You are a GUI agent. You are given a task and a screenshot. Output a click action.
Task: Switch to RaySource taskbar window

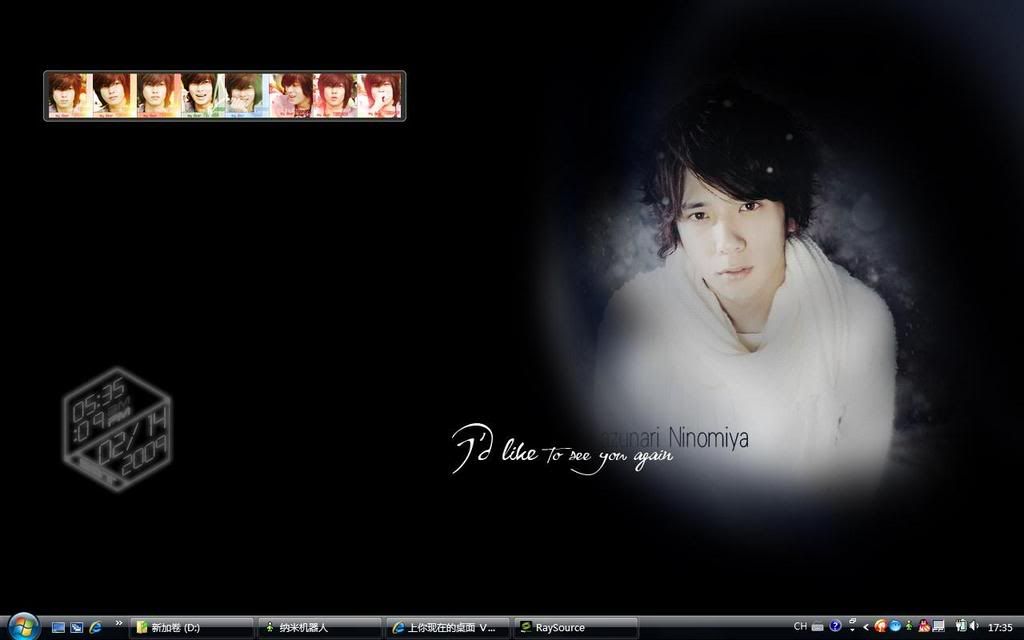tap(575, 627)
